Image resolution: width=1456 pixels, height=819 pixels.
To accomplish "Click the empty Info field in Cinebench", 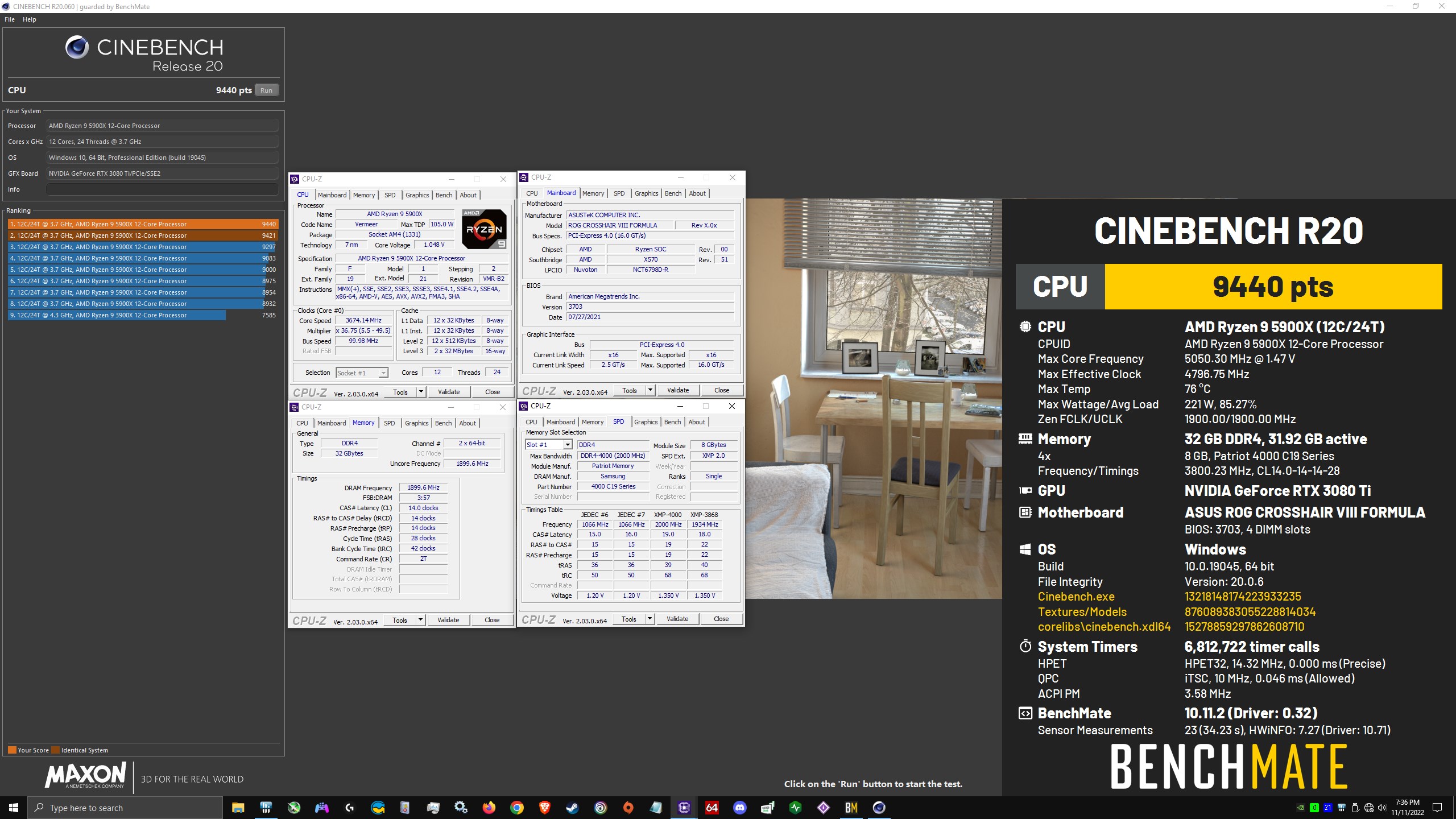I will coord(163,189).
